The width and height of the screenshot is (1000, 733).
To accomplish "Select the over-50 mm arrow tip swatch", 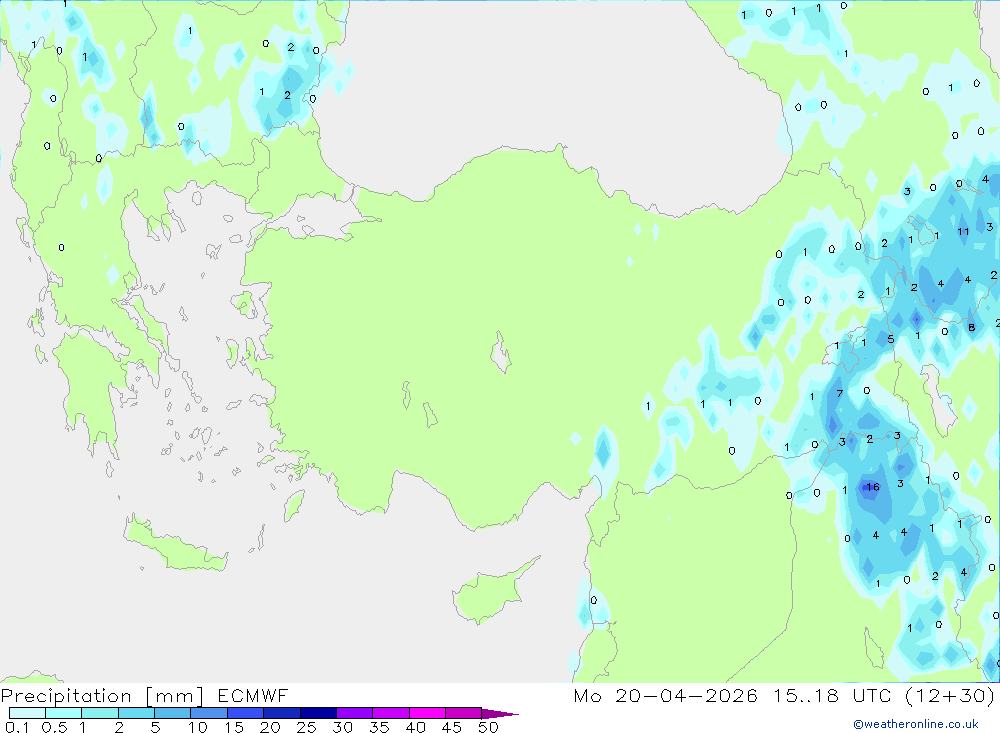I will [499, 714].
